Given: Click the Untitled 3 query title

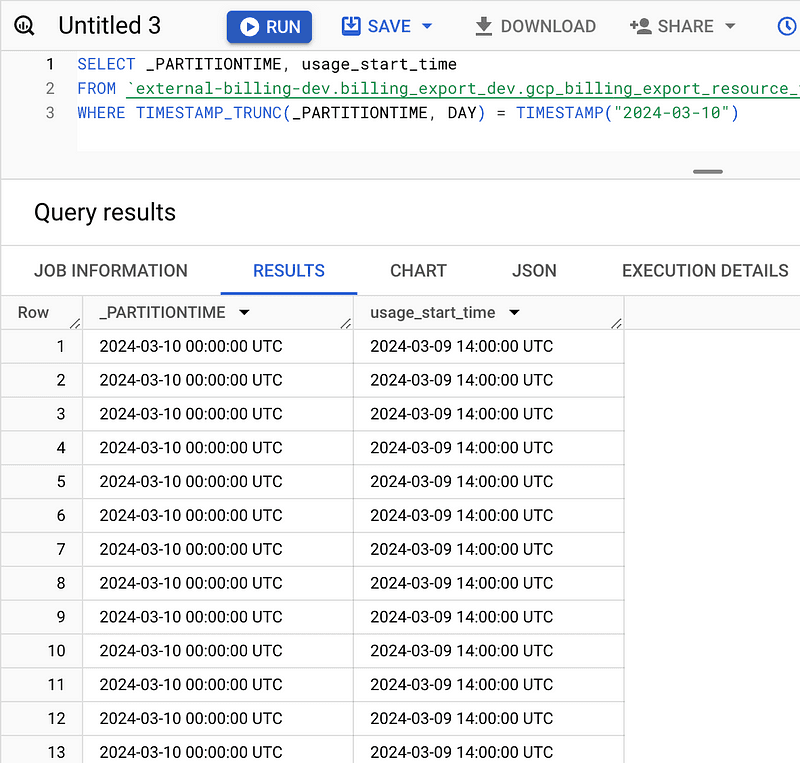Looking at the screenshot, I should (110, 26).
